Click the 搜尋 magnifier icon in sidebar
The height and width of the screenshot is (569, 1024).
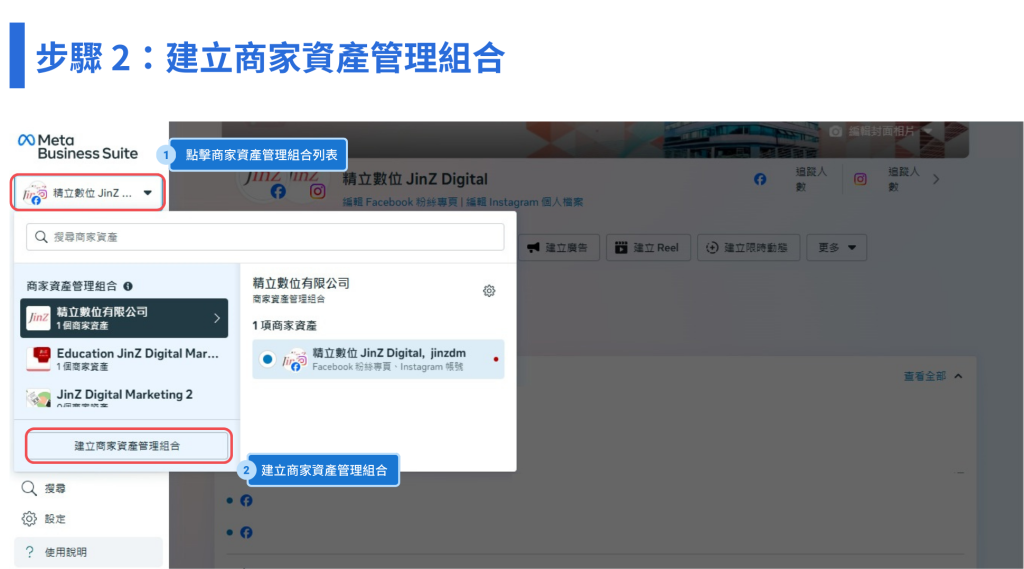[29, 489]
